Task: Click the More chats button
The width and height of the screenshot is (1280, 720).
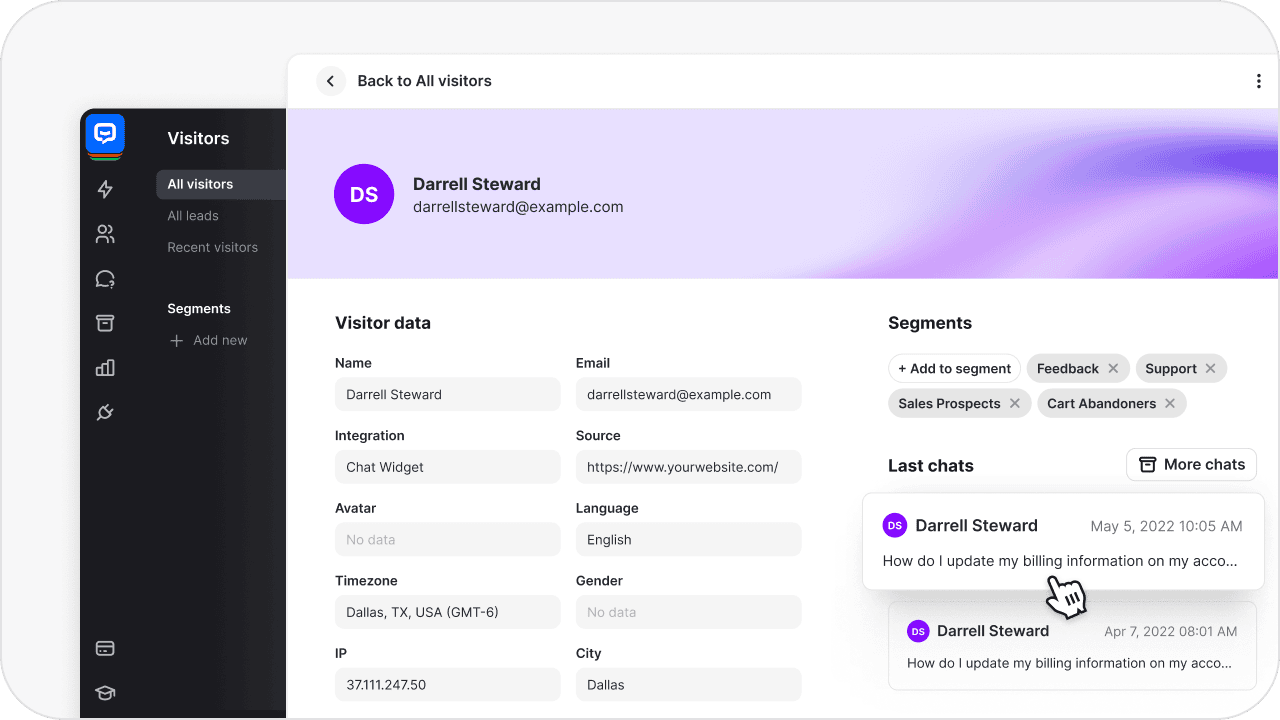Action: point(1191,464)
